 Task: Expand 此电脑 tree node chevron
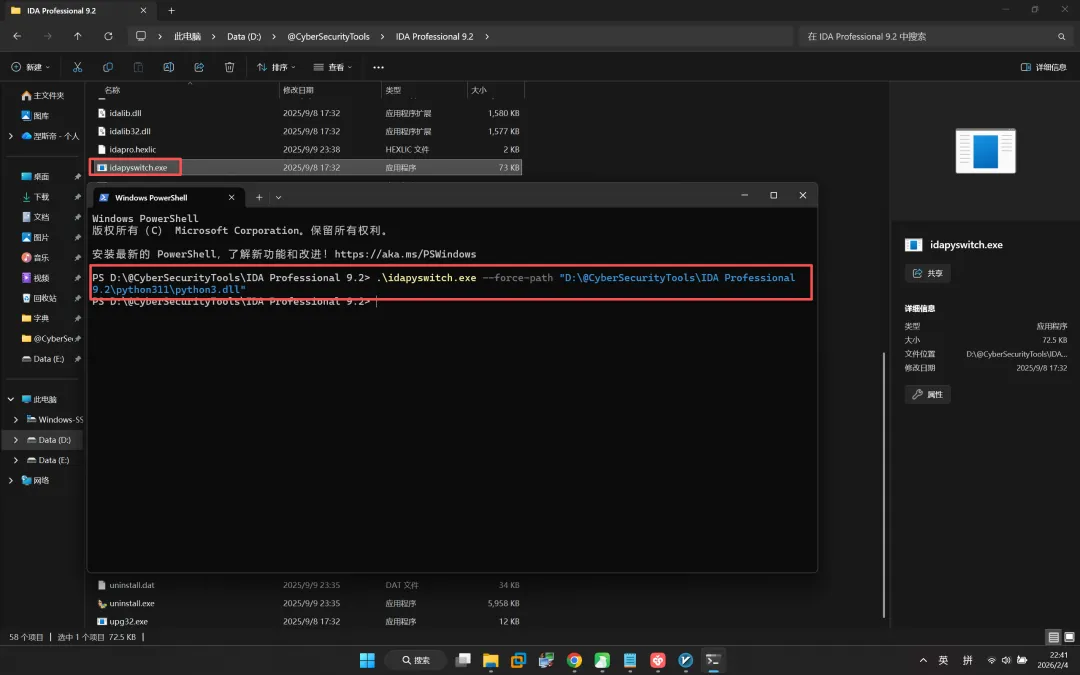pyautogui.click(x=10, y=399)
